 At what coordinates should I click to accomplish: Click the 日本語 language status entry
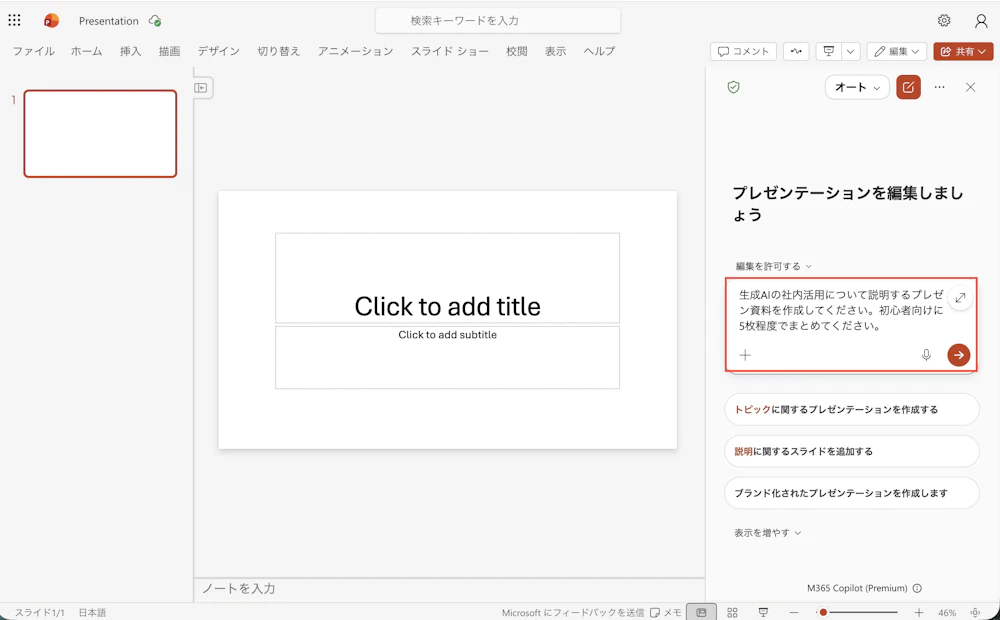click(92, 612)
